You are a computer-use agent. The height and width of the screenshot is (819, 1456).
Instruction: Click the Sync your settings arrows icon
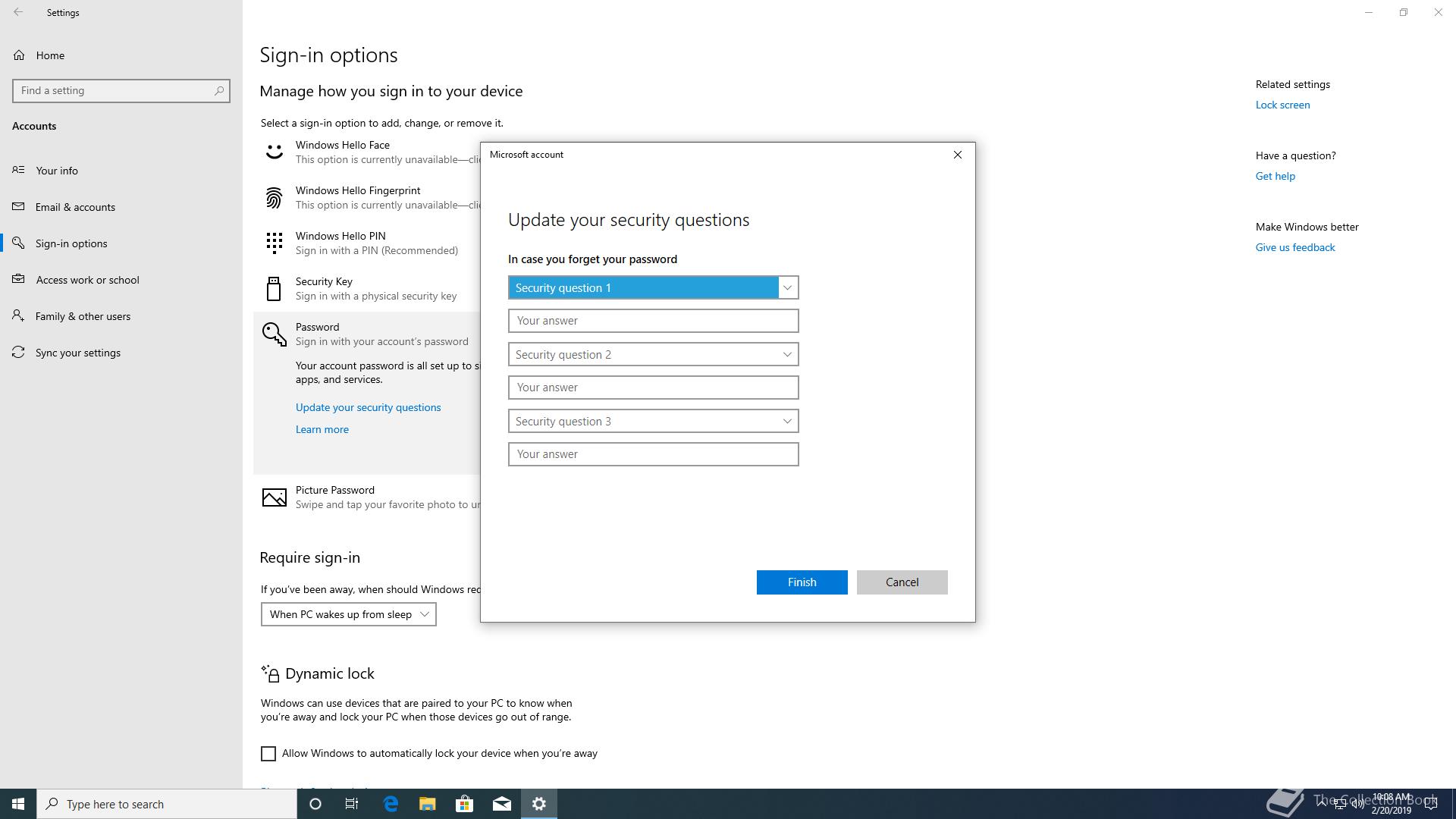coord(18,352)
